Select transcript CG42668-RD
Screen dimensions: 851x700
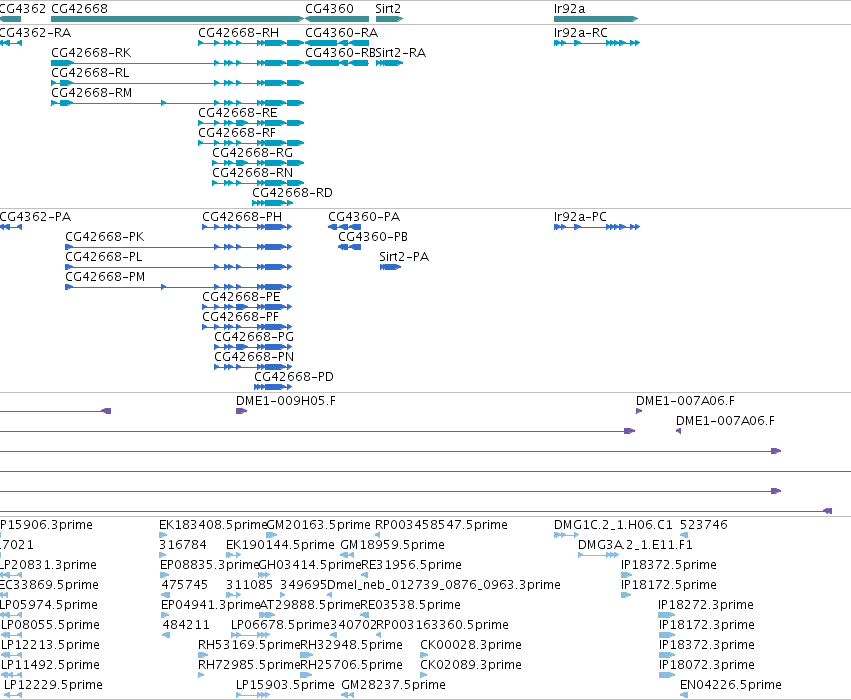293,193
